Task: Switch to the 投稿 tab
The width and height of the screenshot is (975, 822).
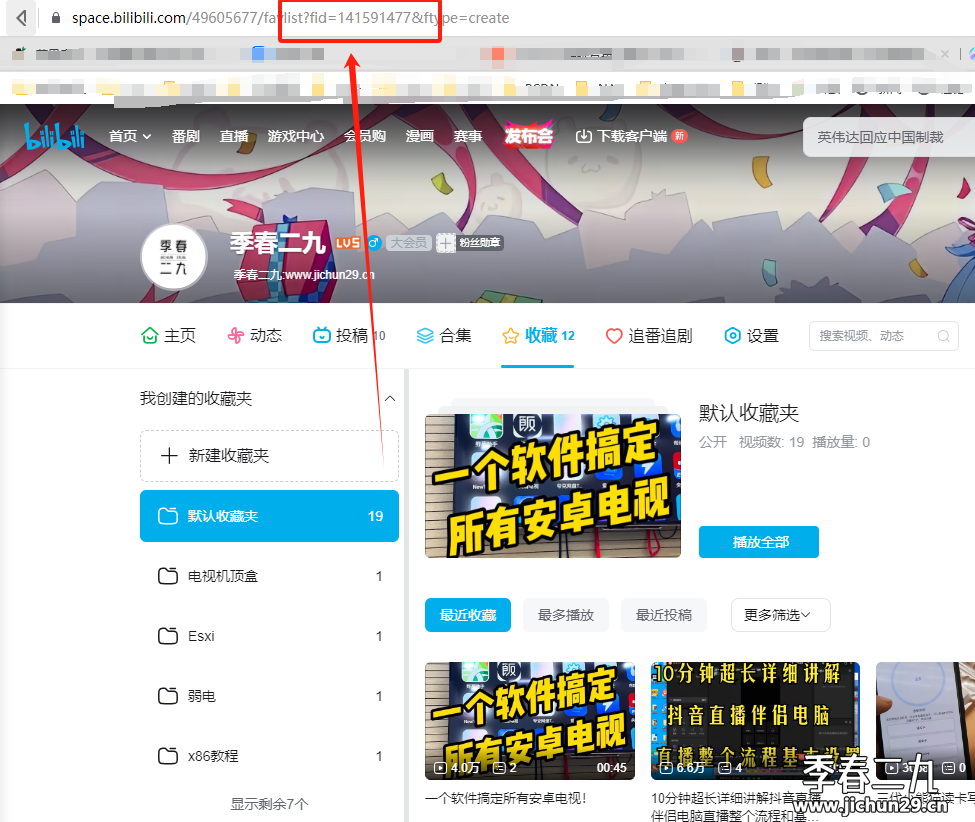Action: [348, 336]
